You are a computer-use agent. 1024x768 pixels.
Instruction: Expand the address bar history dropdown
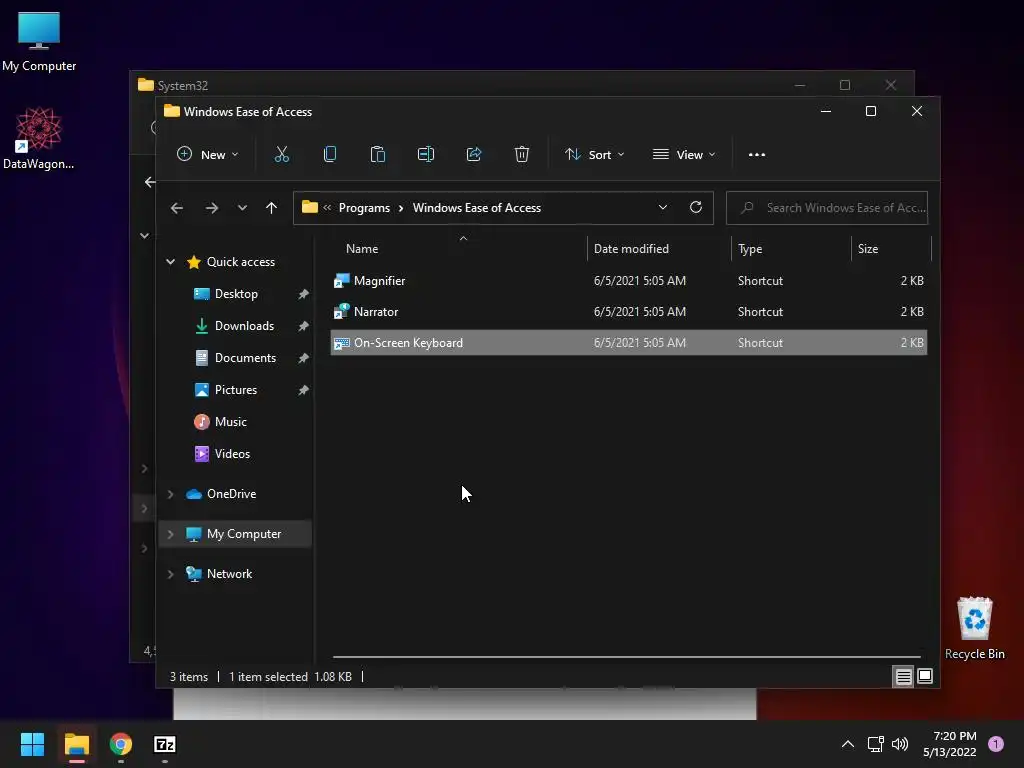663,207
